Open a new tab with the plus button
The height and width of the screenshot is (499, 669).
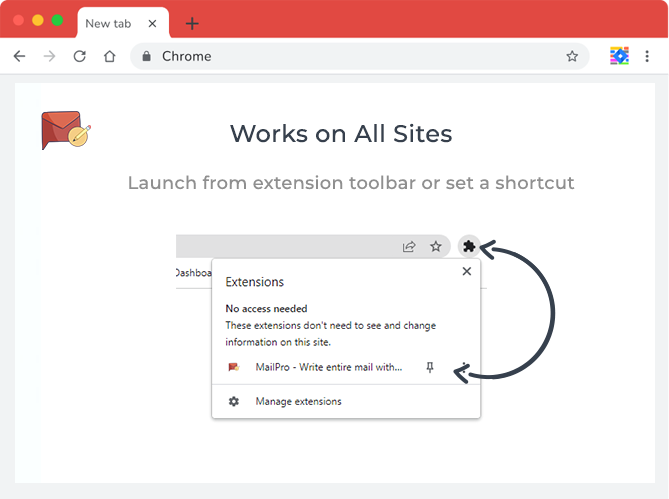tap(192, 24)
